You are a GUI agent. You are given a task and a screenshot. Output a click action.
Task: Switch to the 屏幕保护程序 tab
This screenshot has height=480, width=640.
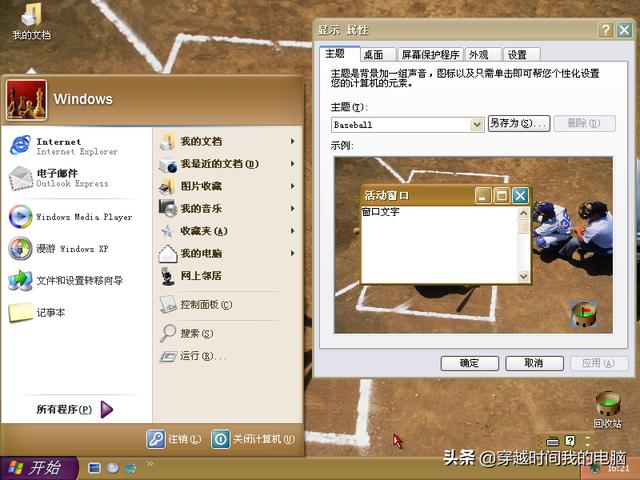[430, 54]
